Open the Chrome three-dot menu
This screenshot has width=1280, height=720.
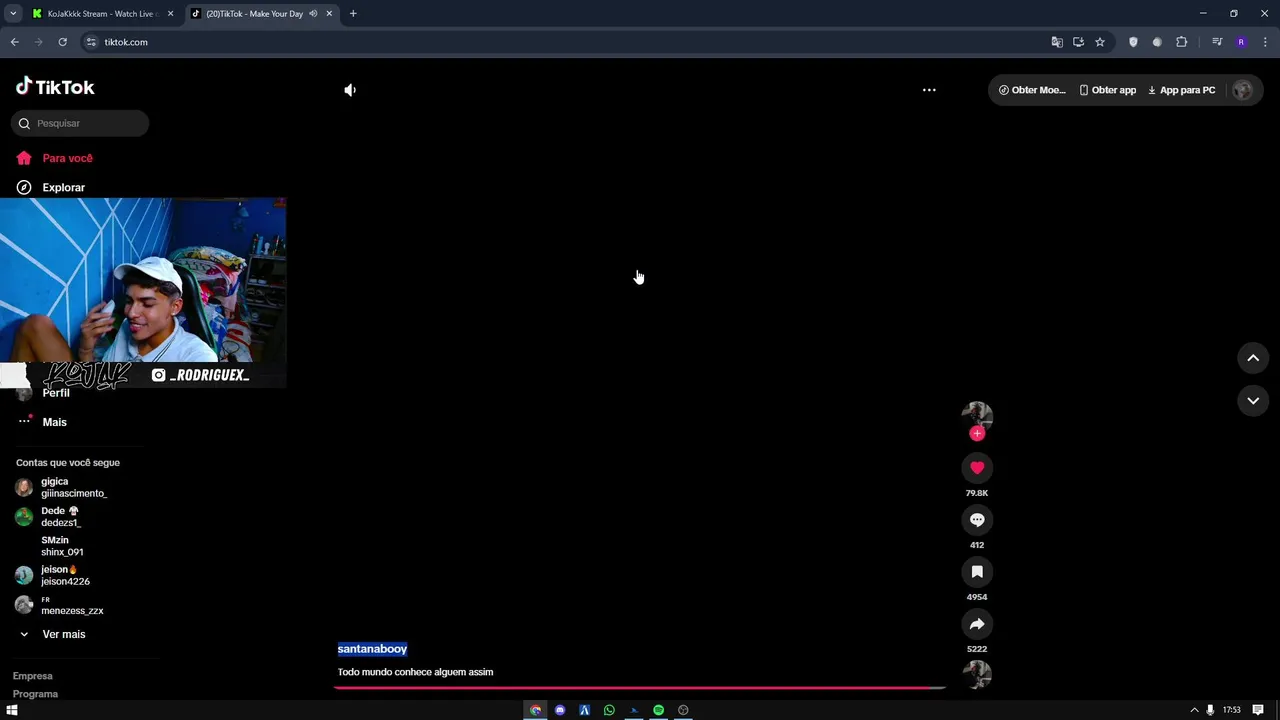pyautogui.click(x=1265, y=42)
